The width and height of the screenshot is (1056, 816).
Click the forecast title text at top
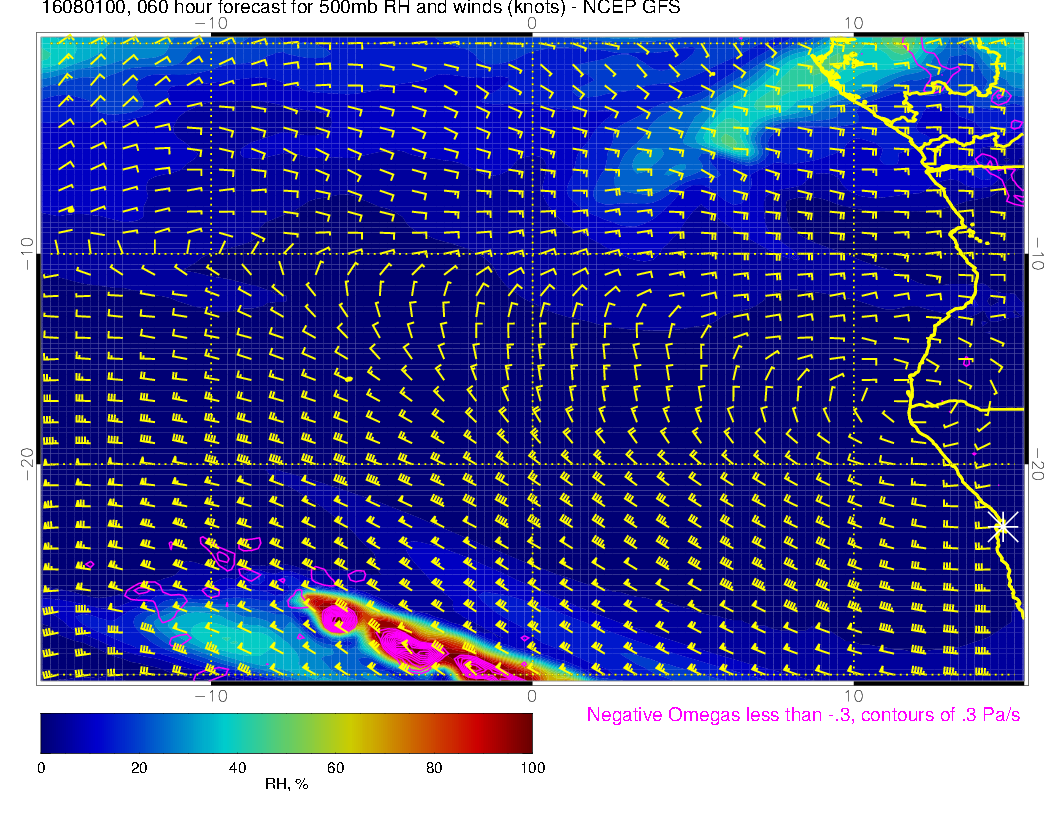[361, 7]
